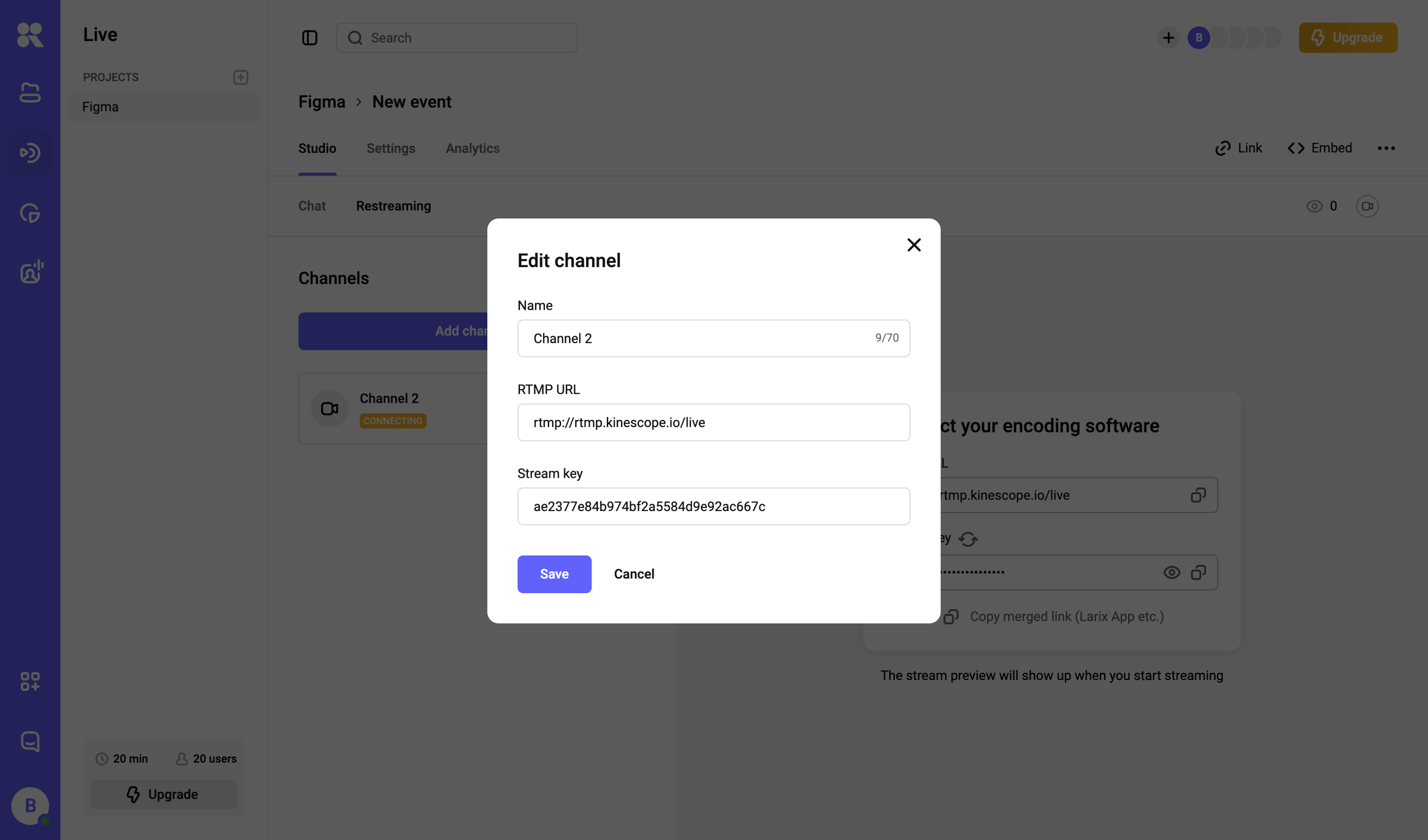This screenshot has width=1428, height=840.
Task: Regenerate stream key refresh icon
Action: 968,539
